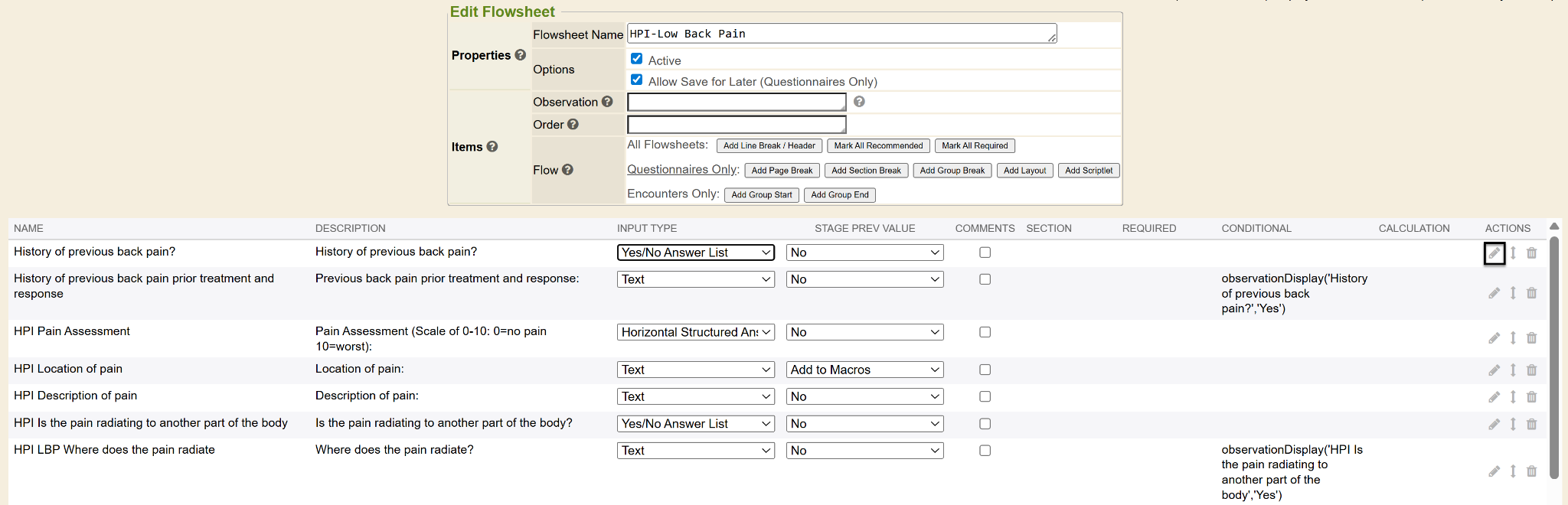Viewport: 1568px width, 505px height.
Task: Click Add Line Break / Header button
Action: tap(769, 145)
